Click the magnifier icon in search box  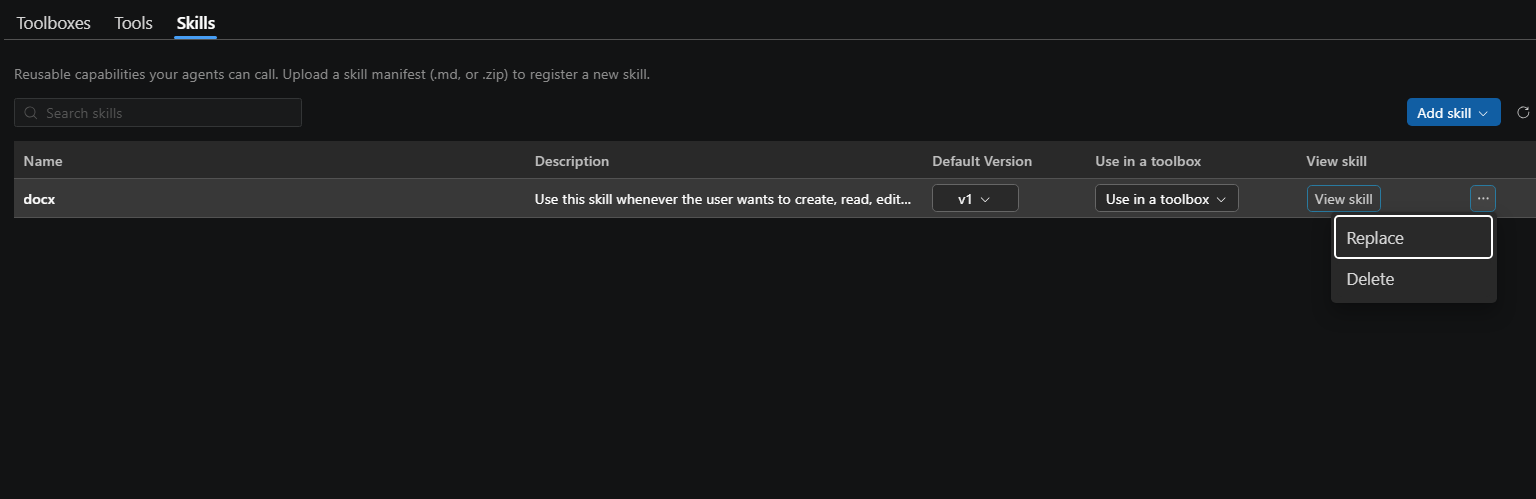pyautogui.click(x=31, y=113)
